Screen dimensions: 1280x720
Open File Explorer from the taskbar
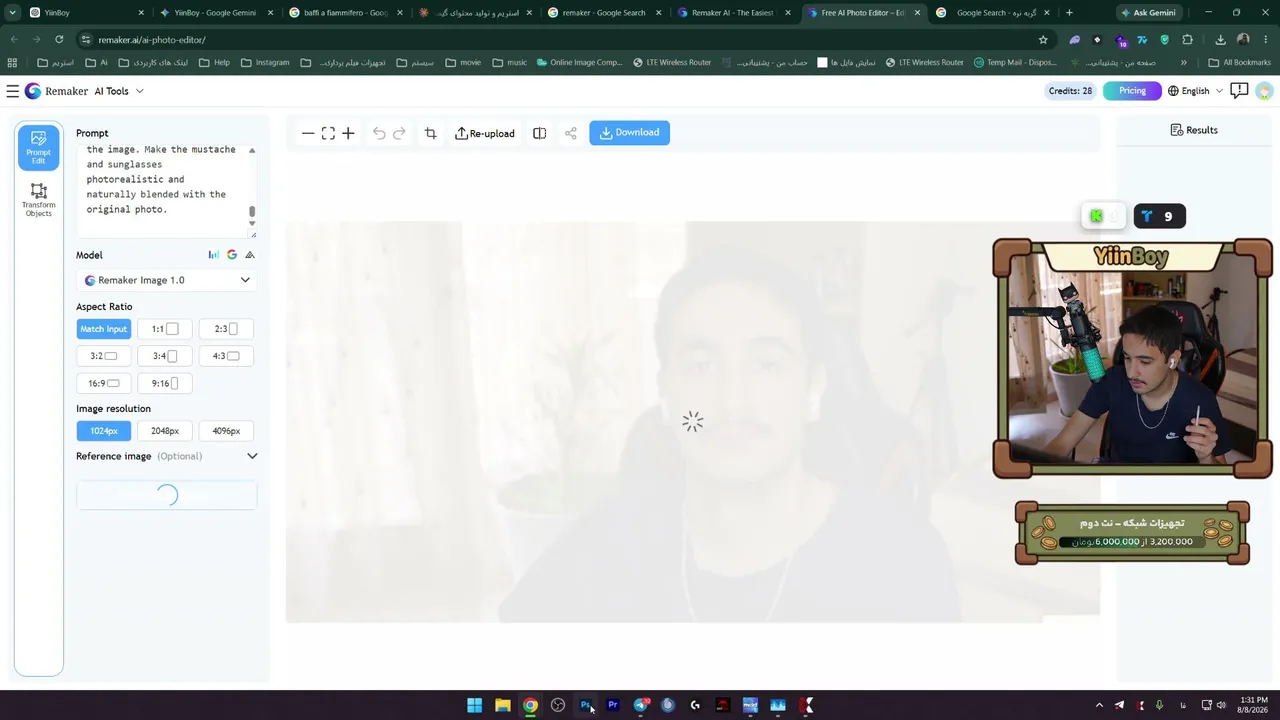[x=502, y=705]
